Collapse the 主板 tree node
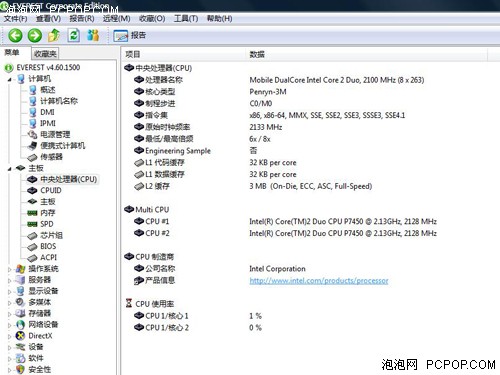500x375 pixels. coord(10,169)
